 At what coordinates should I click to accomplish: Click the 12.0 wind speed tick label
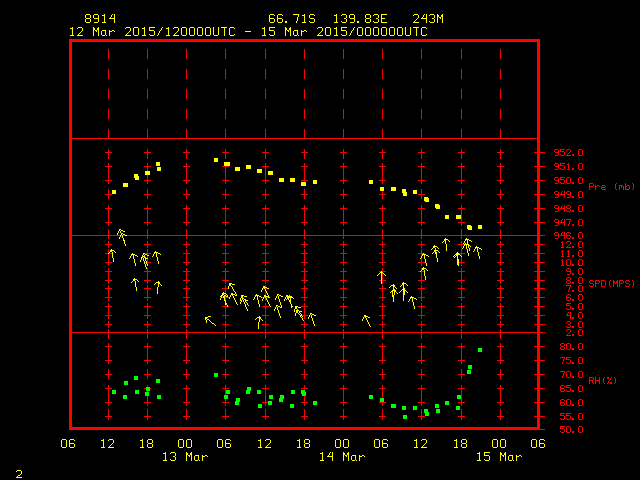click(x=565, y=245)
